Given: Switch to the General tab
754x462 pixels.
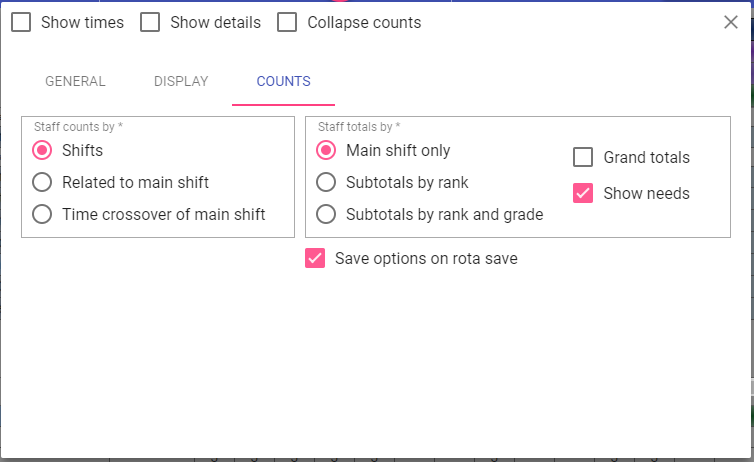Looking at the screenshot, I should coord(75,82).
